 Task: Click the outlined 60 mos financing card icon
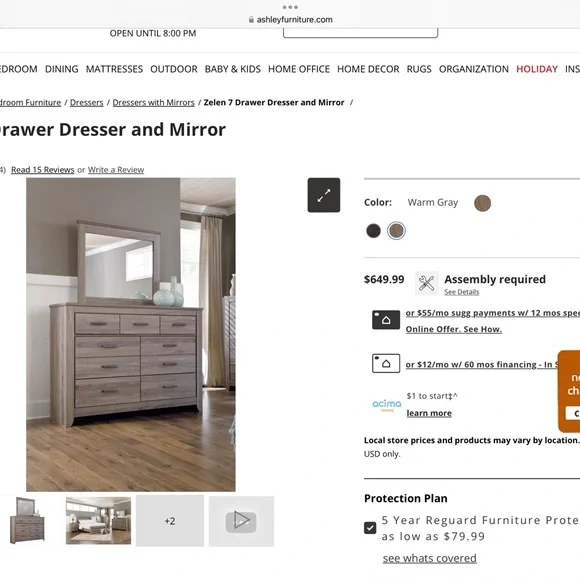(386, 363)
